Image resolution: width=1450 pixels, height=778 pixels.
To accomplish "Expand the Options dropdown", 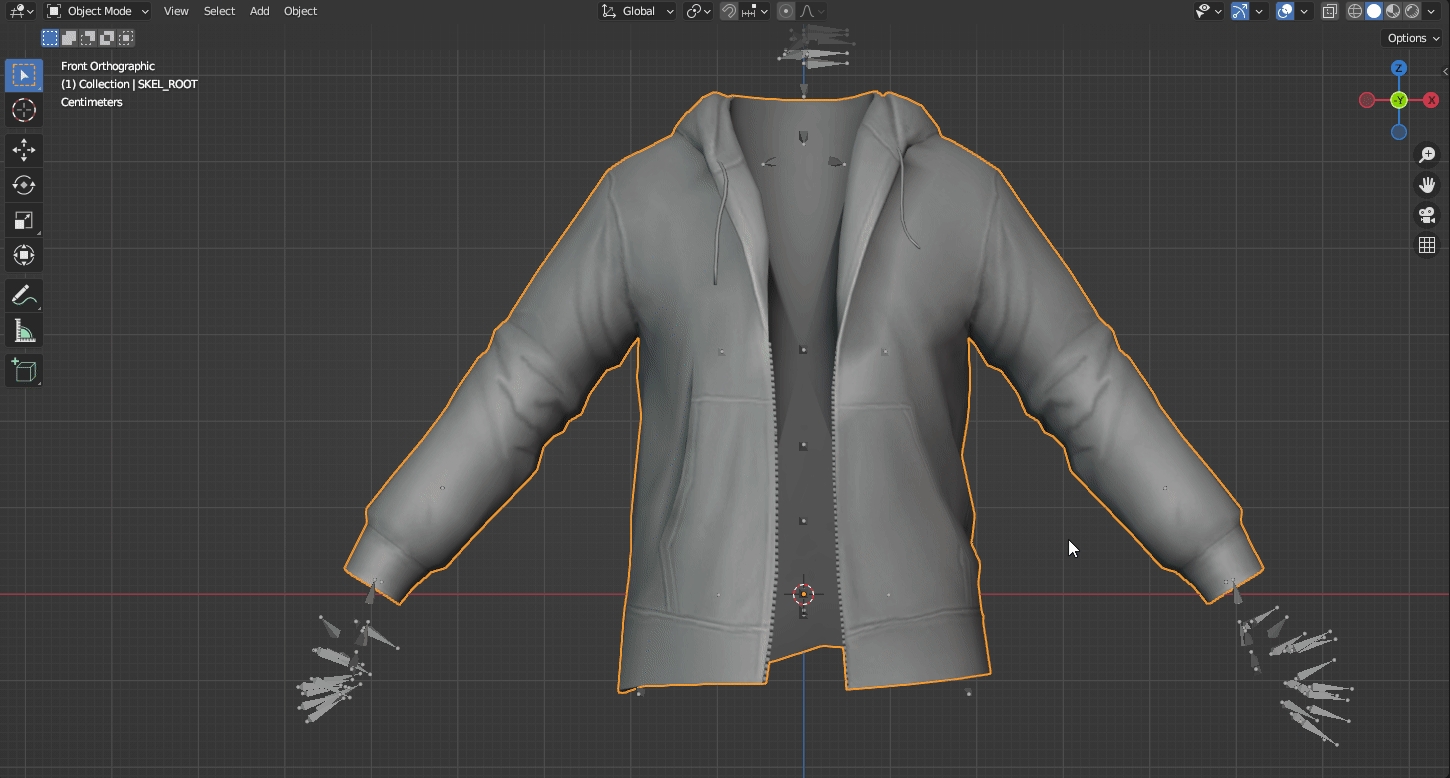I will click(1413, 38).
